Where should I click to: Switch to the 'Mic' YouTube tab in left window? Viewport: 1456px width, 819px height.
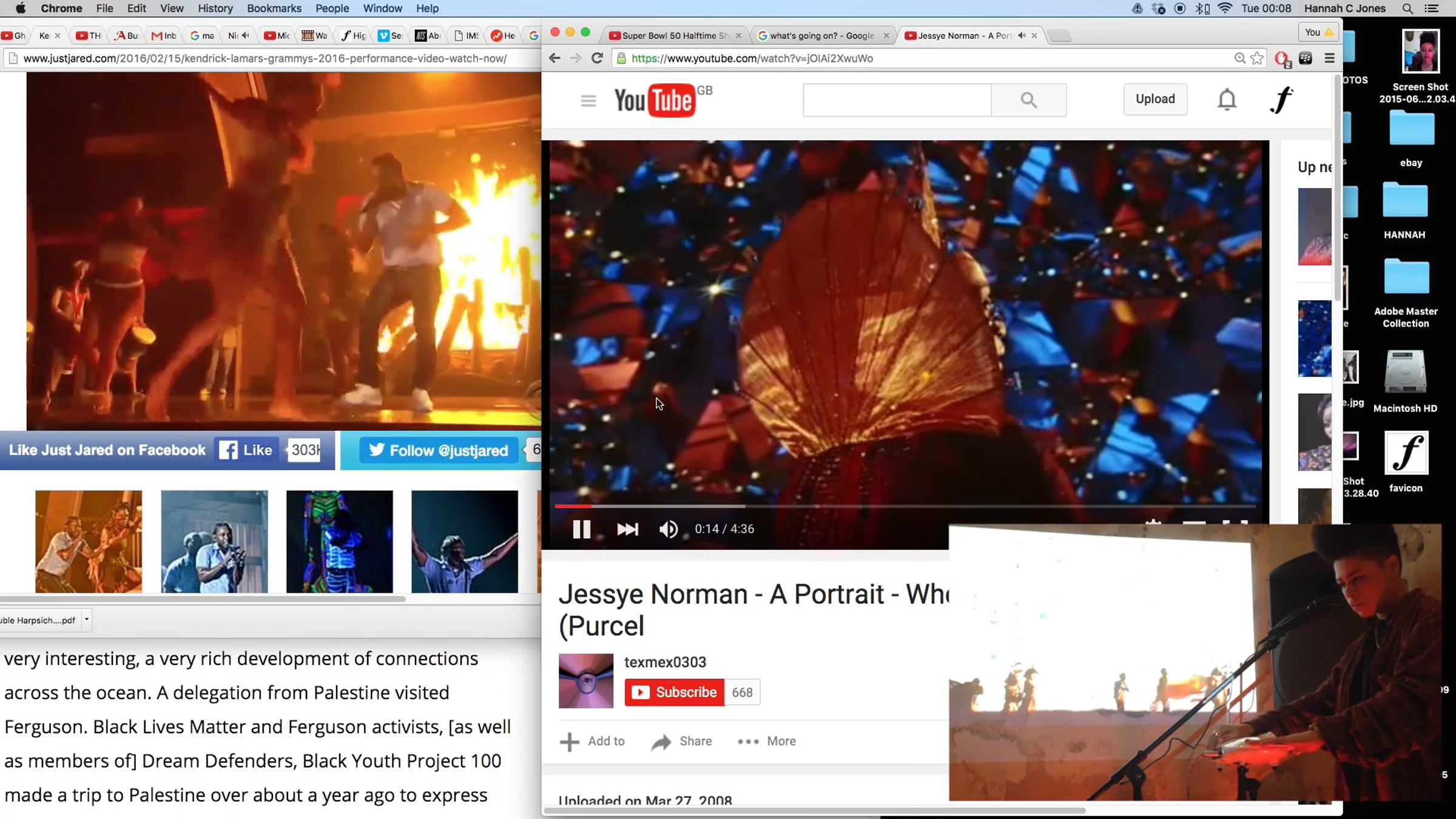(x=277, y=36)
